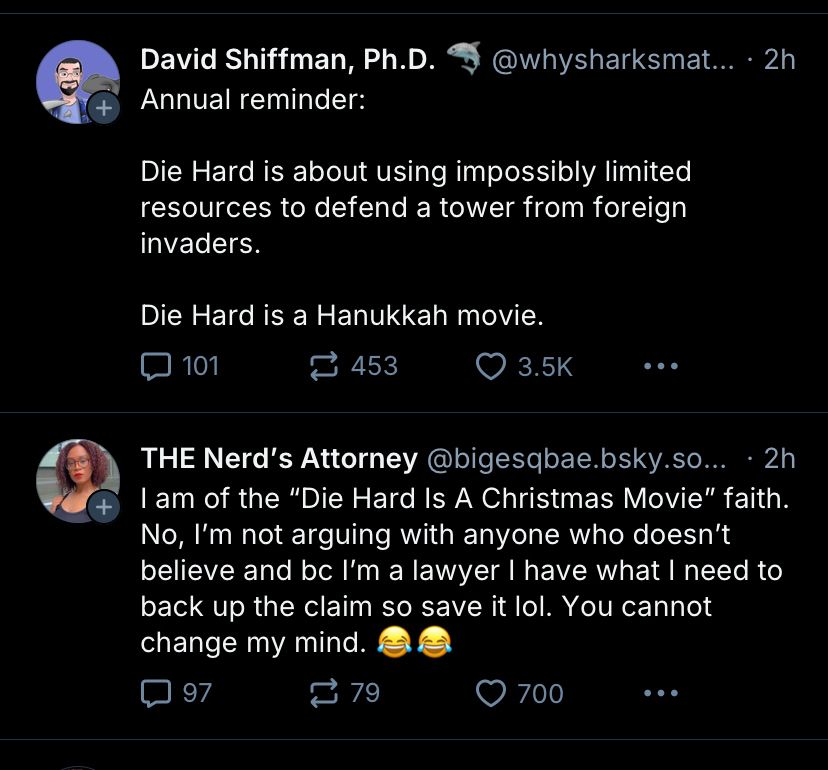Image resolution: width=828 pixels, height=770 pixels.
Task: Open THE Nerd's Attorney profile picture
Action: (78, 481)
